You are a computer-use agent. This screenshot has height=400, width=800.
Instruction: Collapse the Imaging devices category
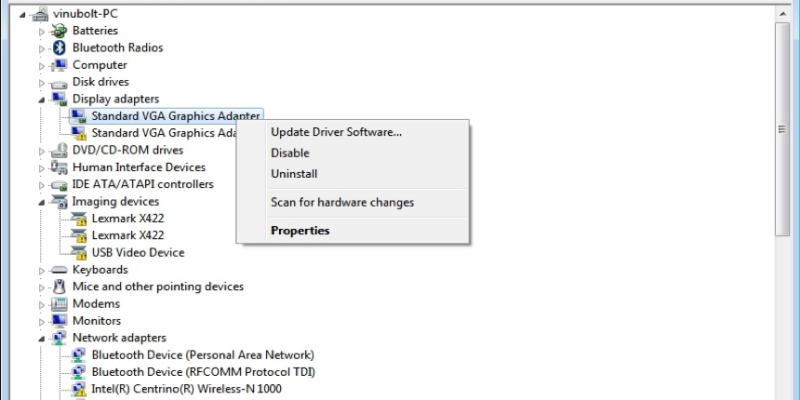[42, 203]
